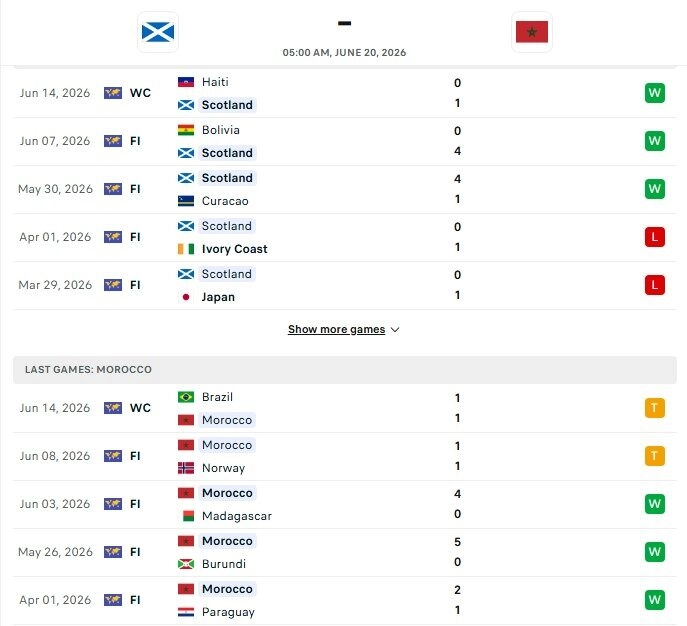Click the Haiti flag icon
The image size is (687, 626).
[186, 82]
